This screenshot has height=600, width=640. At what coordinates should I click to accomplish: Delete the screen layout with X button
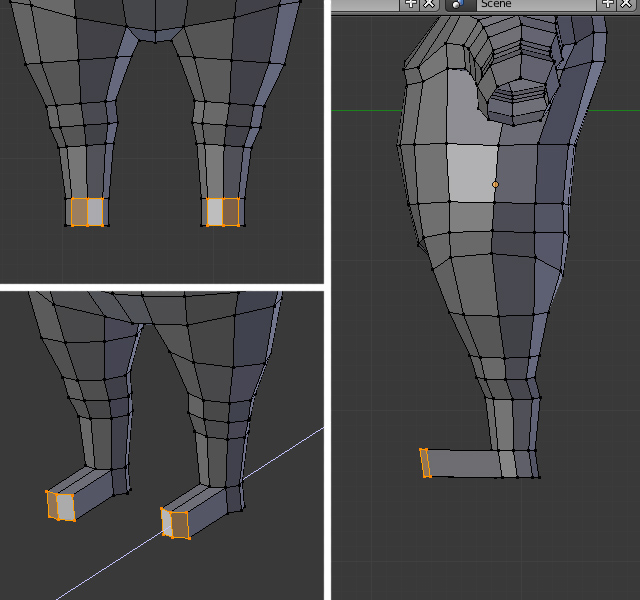(429, 4)
